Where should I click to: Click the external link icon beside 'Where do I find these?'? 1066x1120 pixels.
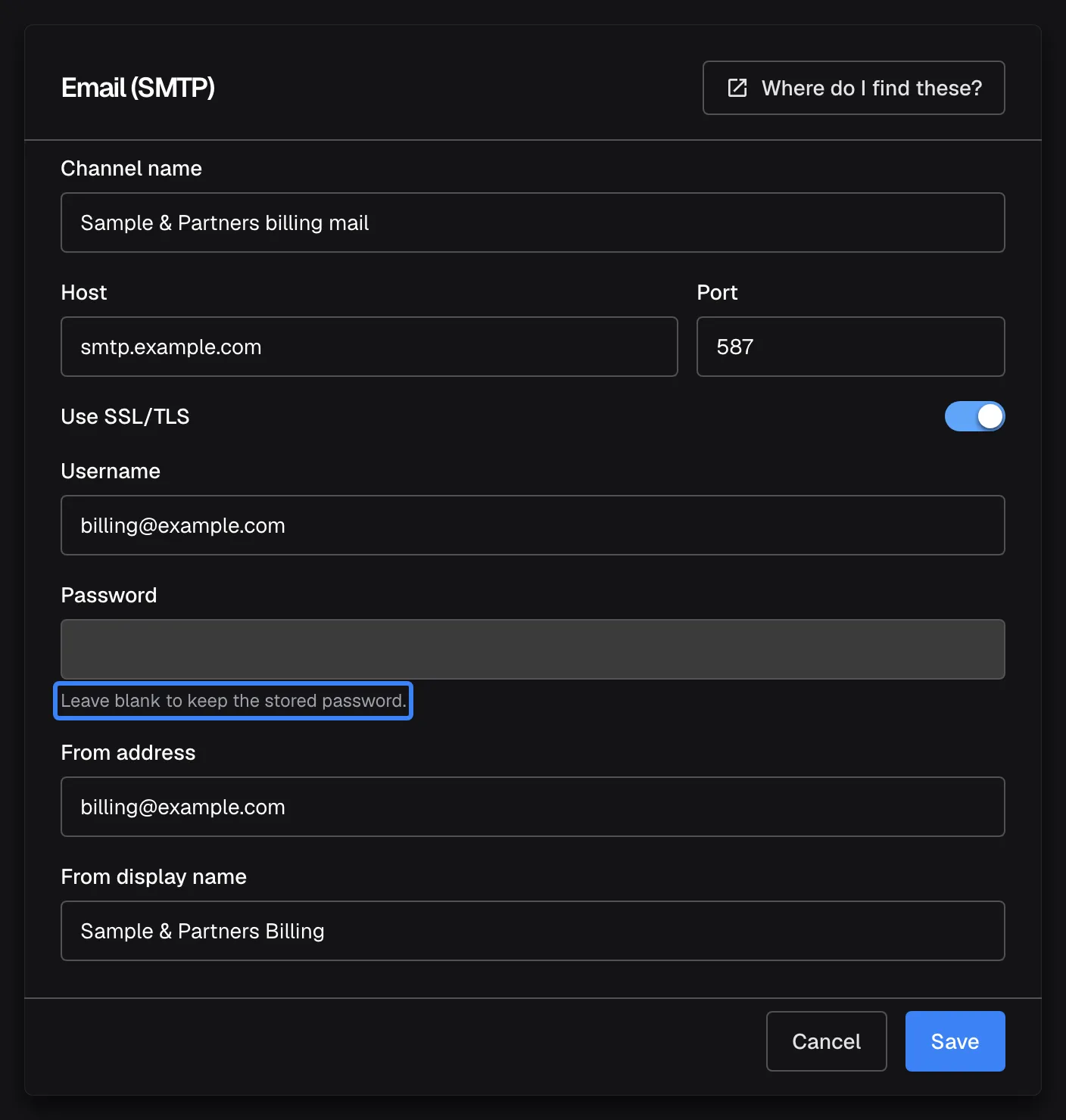(x=737, y=88)
